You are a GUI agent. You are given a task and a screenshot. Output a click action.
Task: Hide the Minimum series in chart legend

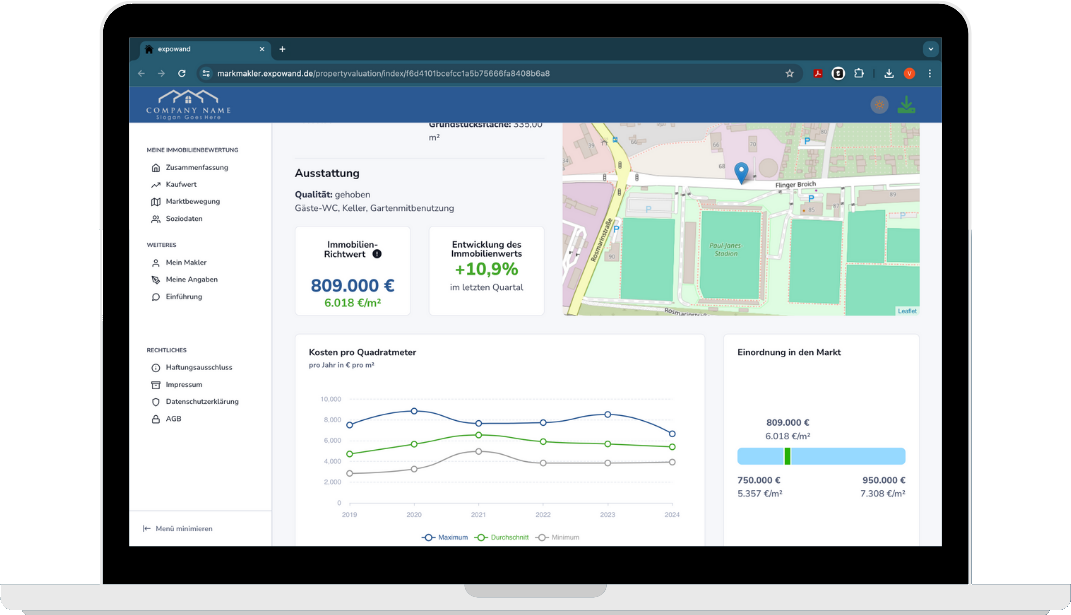(558, 537)
